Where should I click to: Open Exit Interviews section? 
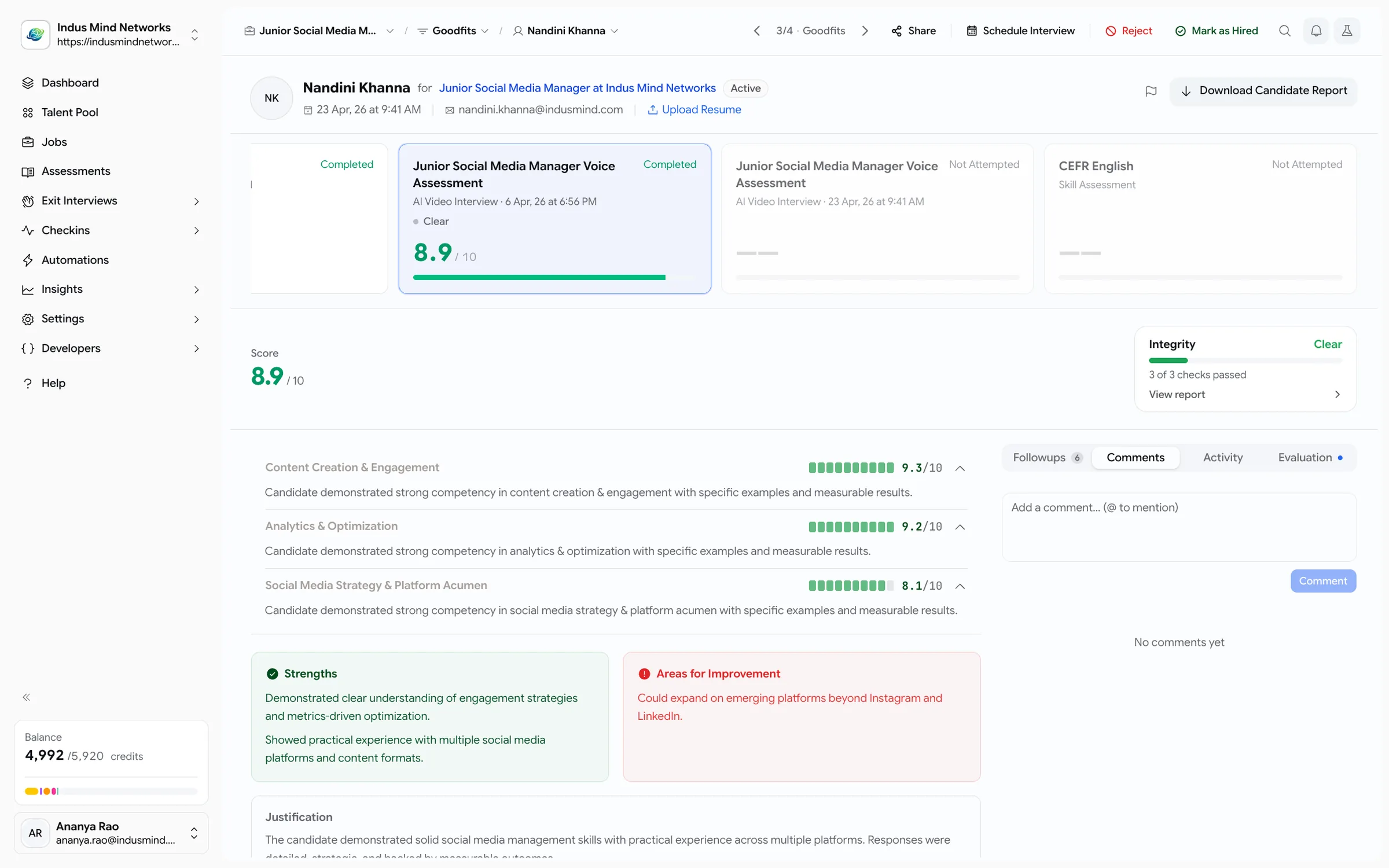[x=110, y=201]
